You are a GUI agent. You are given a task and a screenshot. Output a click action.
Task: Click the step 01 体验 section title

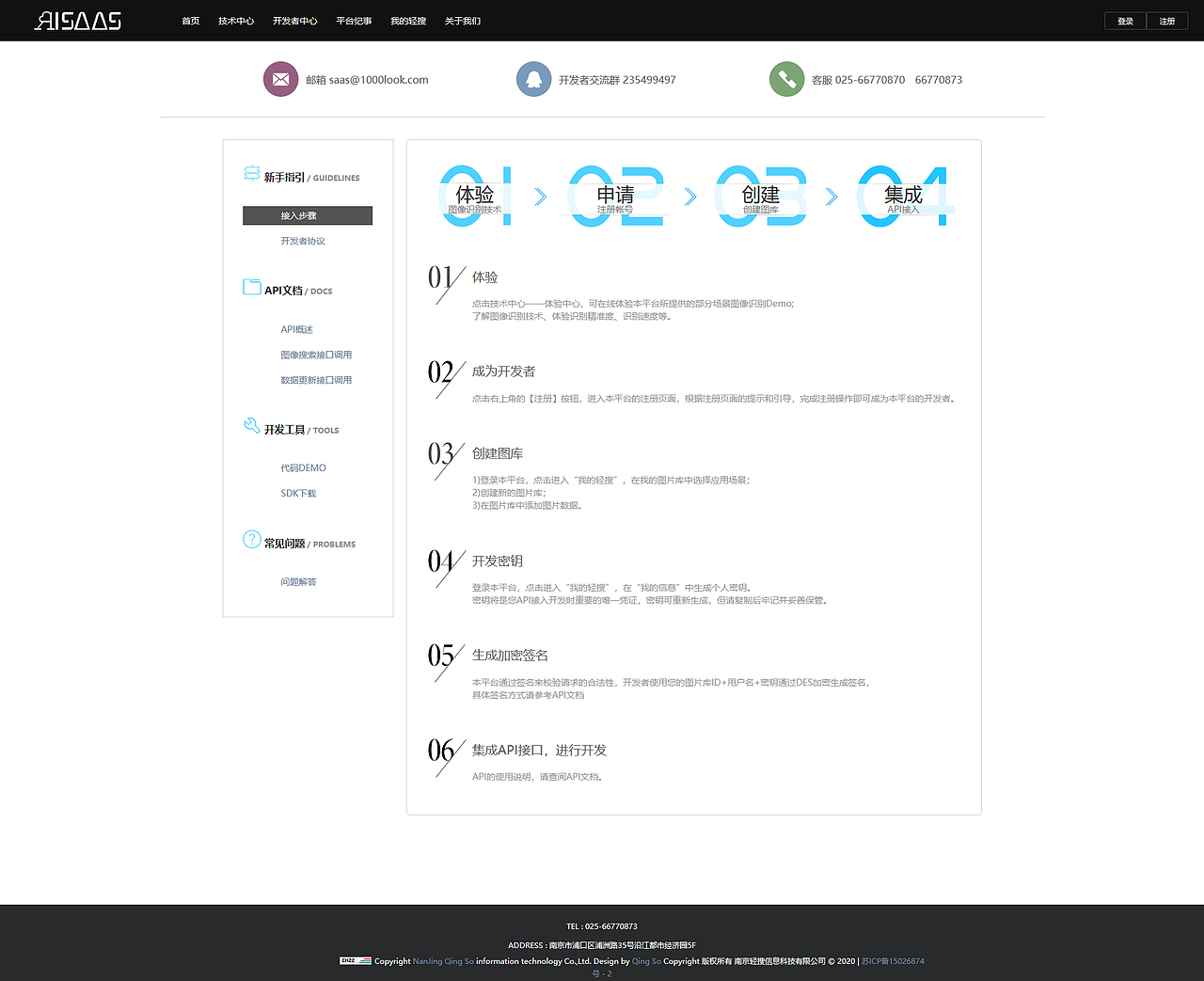tap(485, 277)
